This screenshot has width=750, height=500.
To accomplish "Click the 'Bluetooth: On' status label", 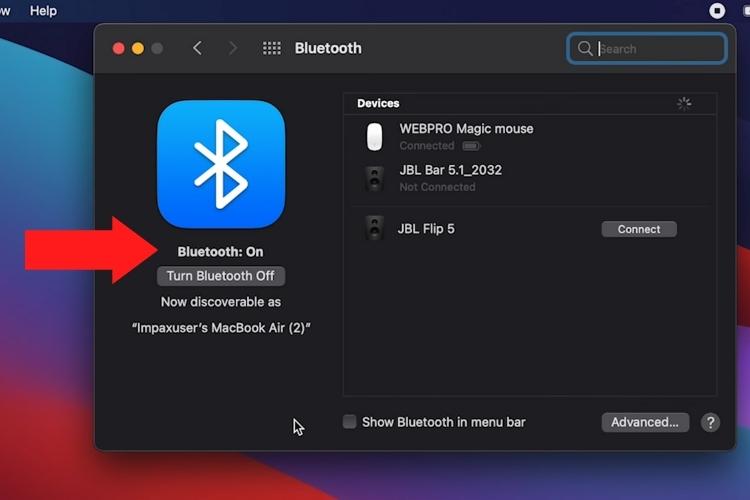I will pos(221,252).
